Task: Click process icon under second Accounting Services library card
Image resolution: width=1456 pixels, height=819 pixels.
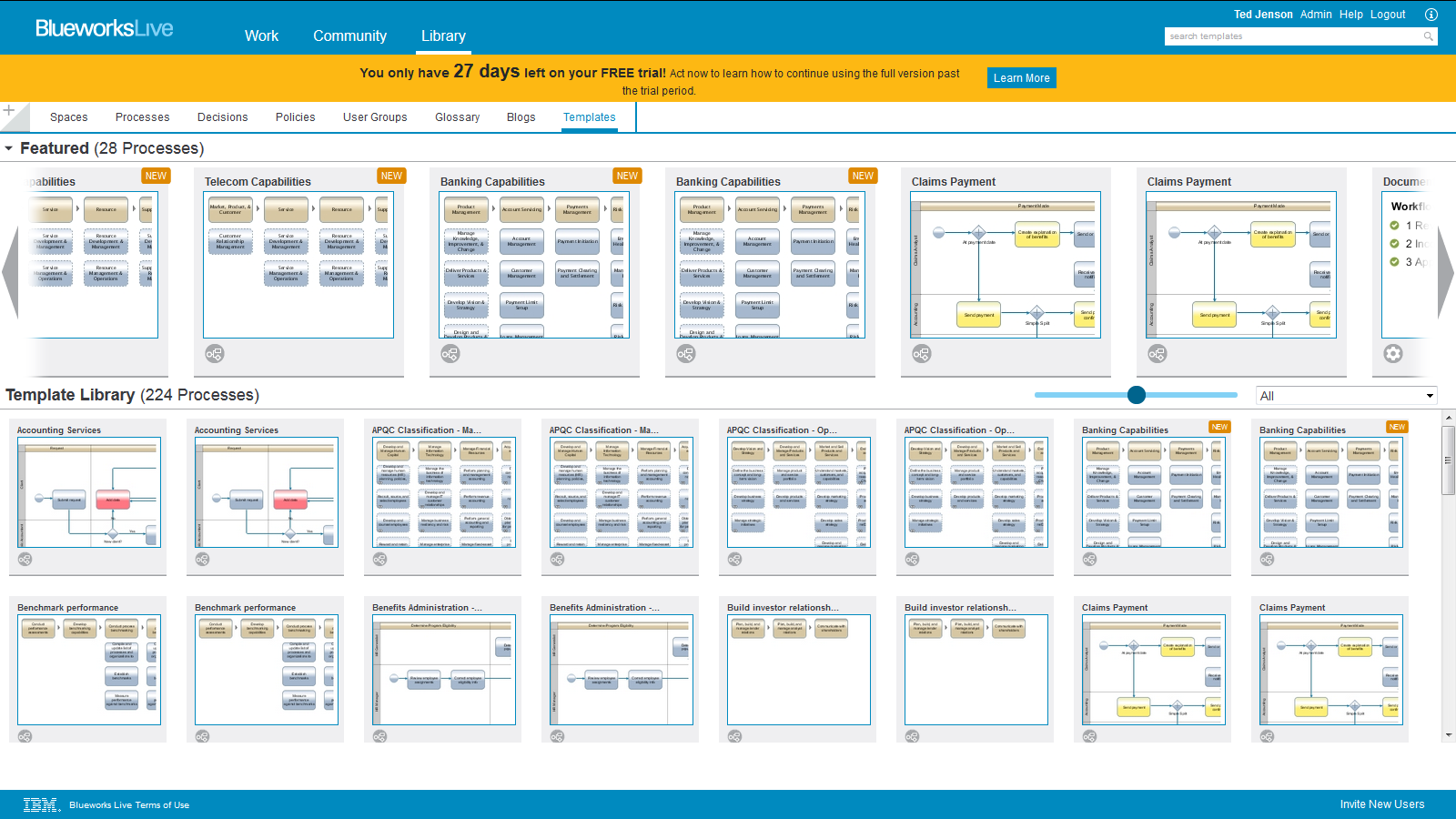Action: [203, 560]
